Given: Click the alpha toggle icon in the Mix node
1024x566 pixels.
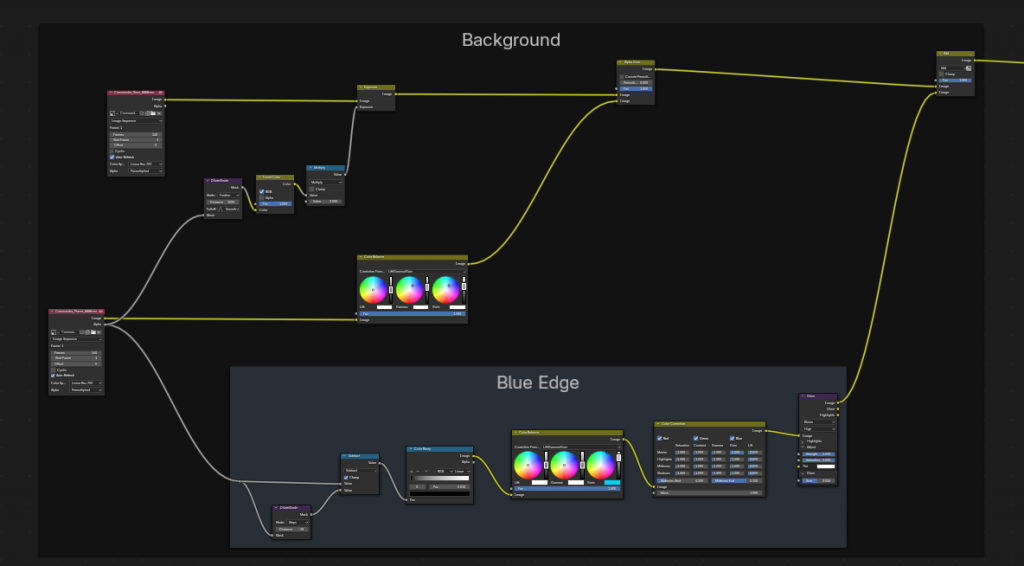Looking at the screenshot, I should click(969, 69).
